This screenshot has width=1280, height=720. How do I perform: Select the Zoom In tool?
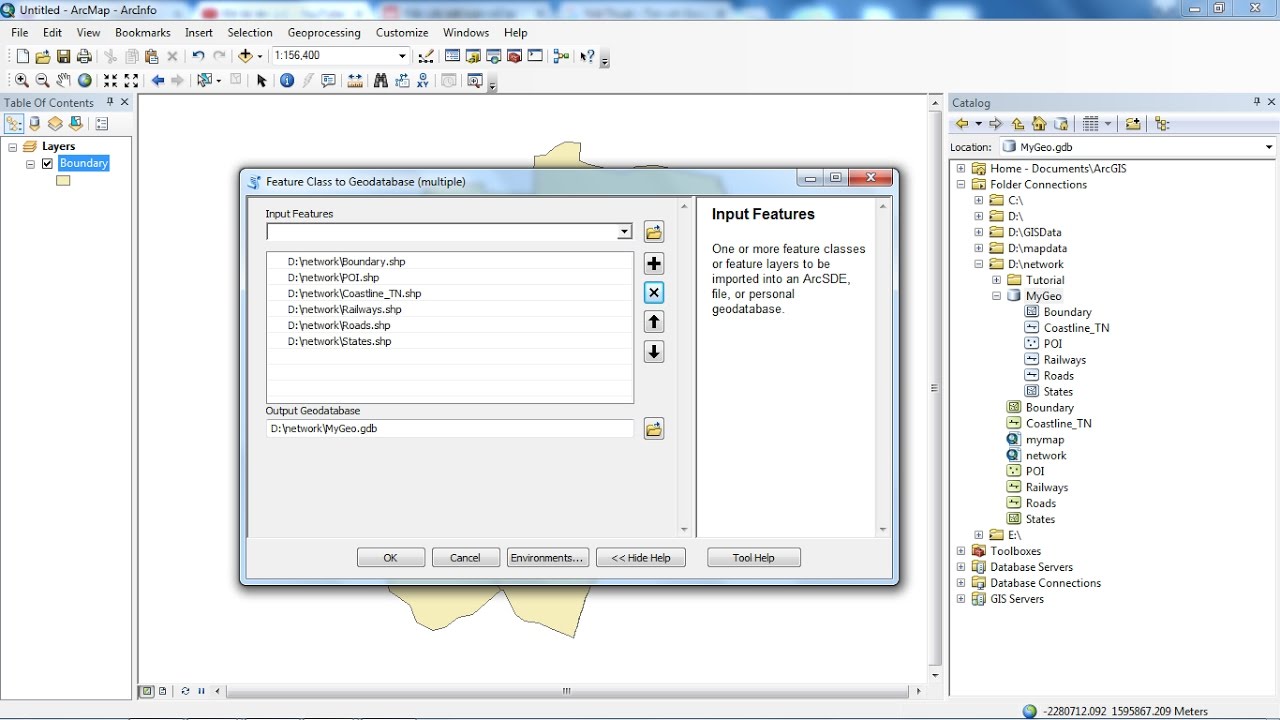coord(22,81)
